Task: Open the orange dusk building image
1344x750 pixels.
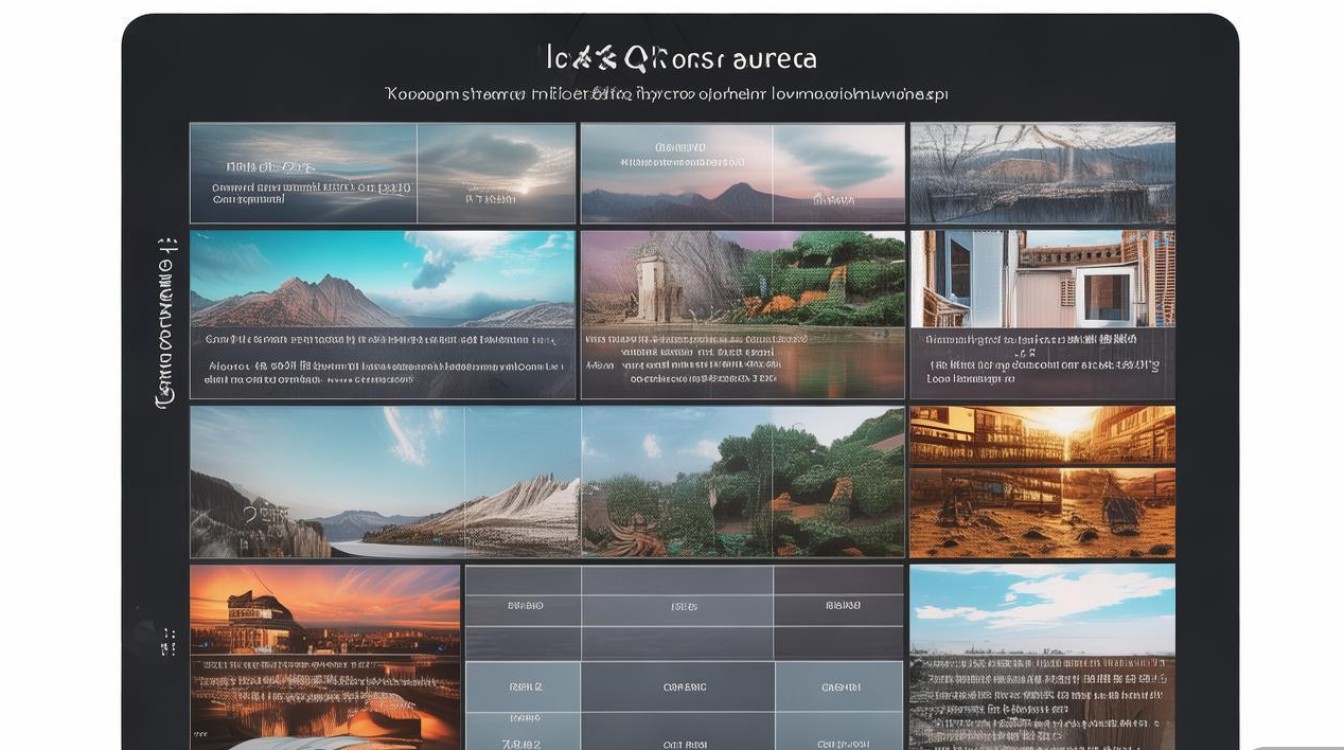Action: click(325, 620)
